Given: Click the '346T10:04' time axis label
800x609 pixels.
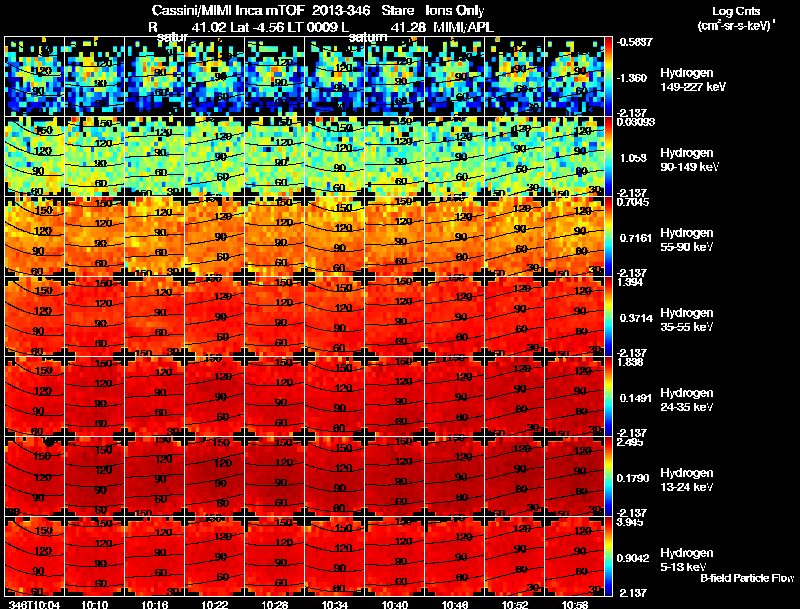Looking at the screenshot, I should (34, 605).
